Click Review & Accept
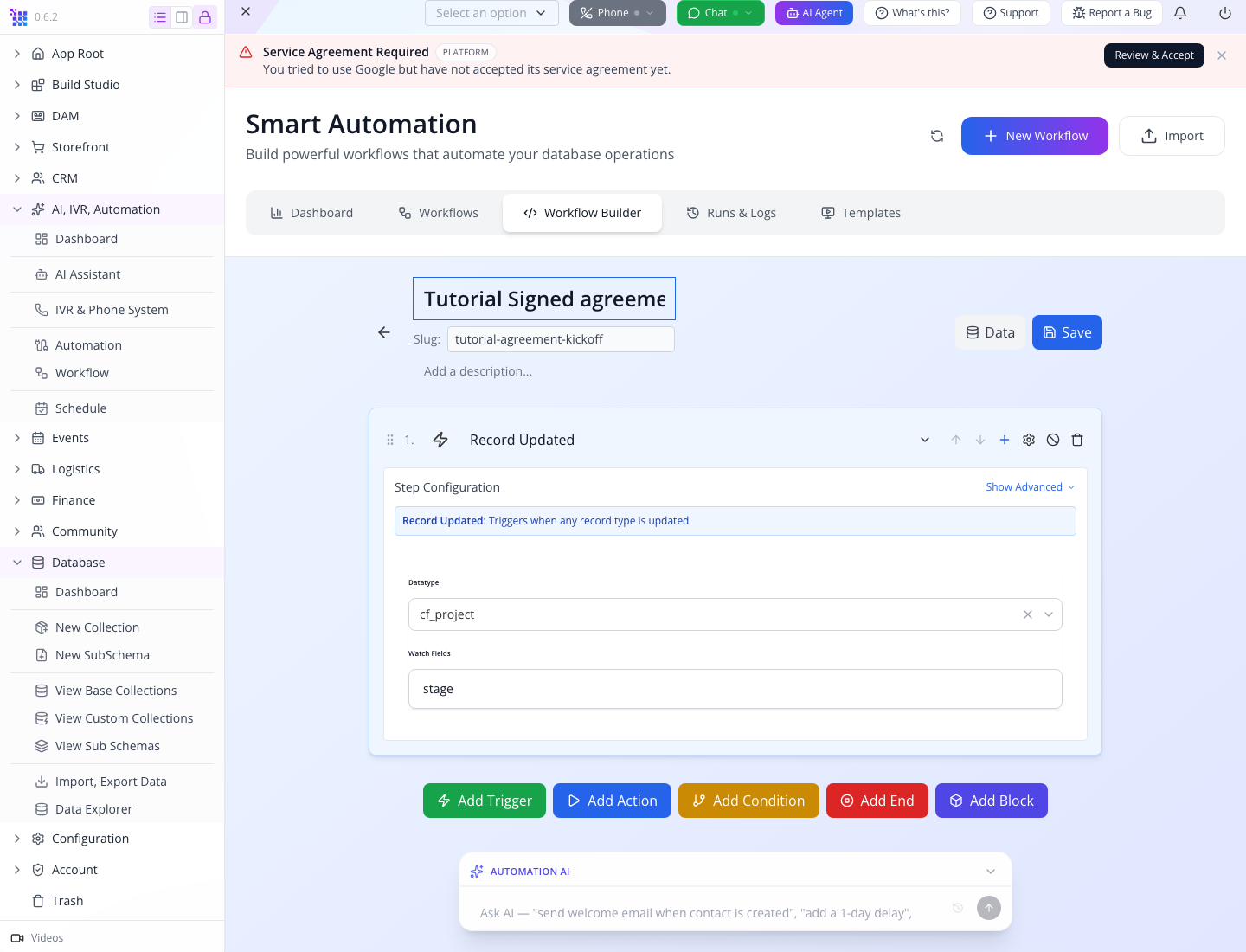This screenshot has height=952, width=1246. pos(1154,55)
